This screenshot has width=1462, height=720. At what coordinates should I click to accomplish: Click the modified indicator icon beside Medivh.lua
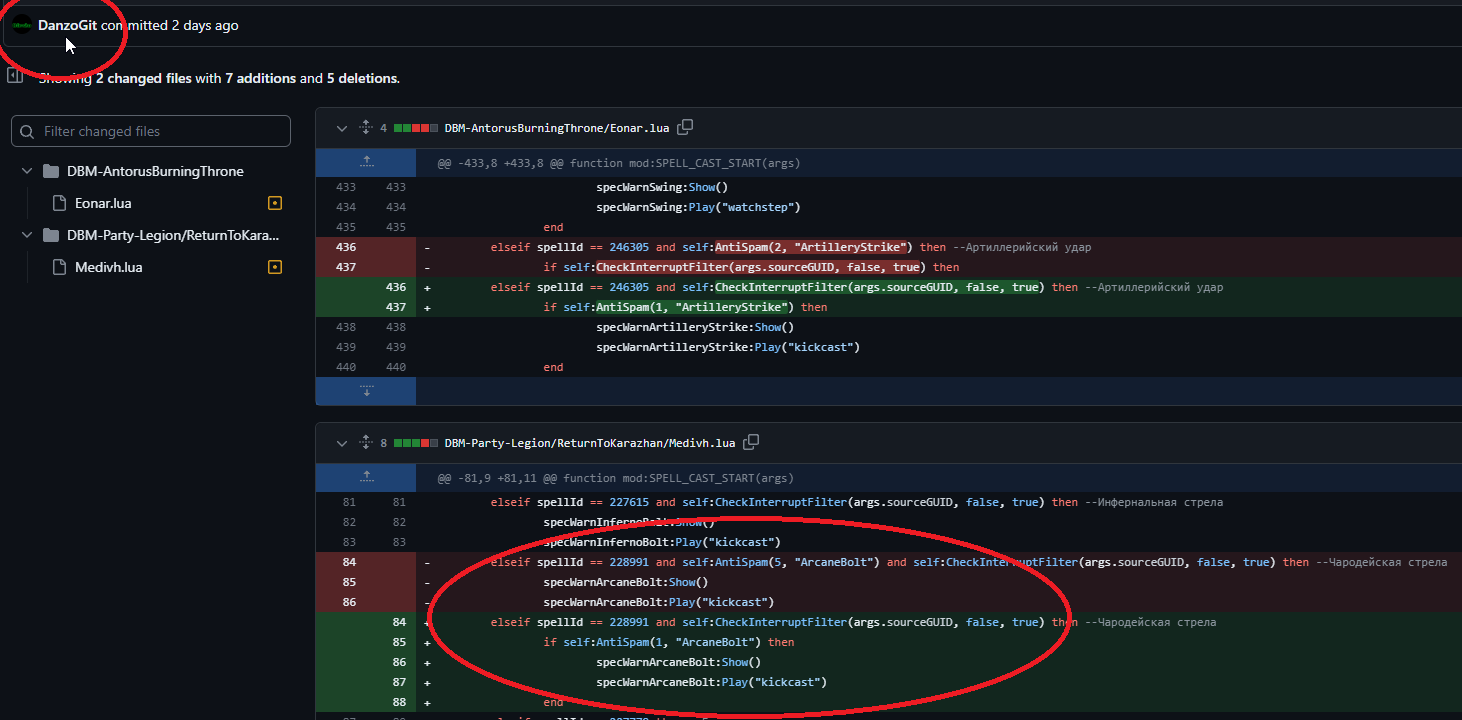point(275,267)
